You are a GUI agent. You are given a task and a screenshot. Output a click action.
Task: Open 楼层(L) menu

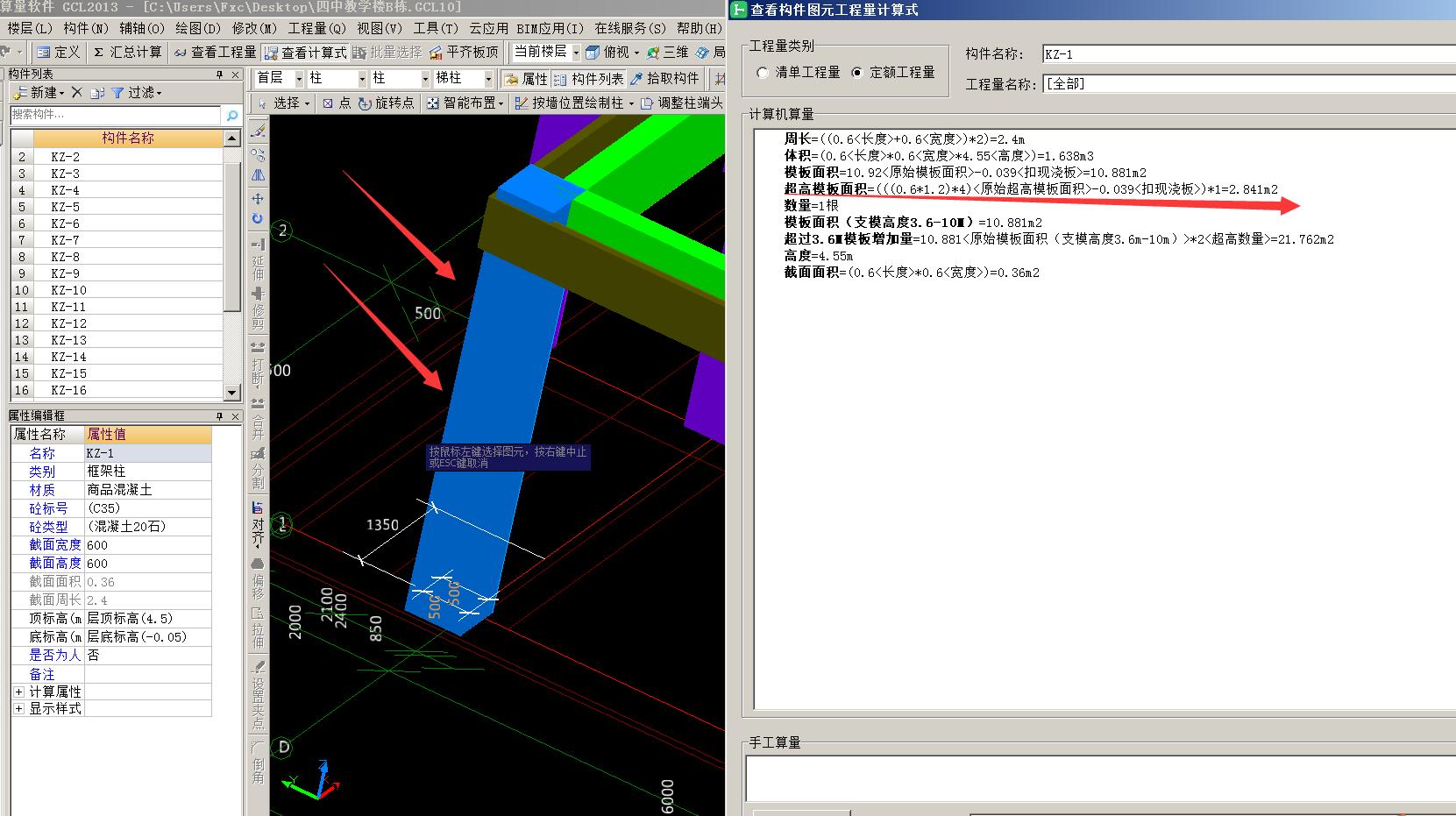pyautogui.click(x=31, y=29)
